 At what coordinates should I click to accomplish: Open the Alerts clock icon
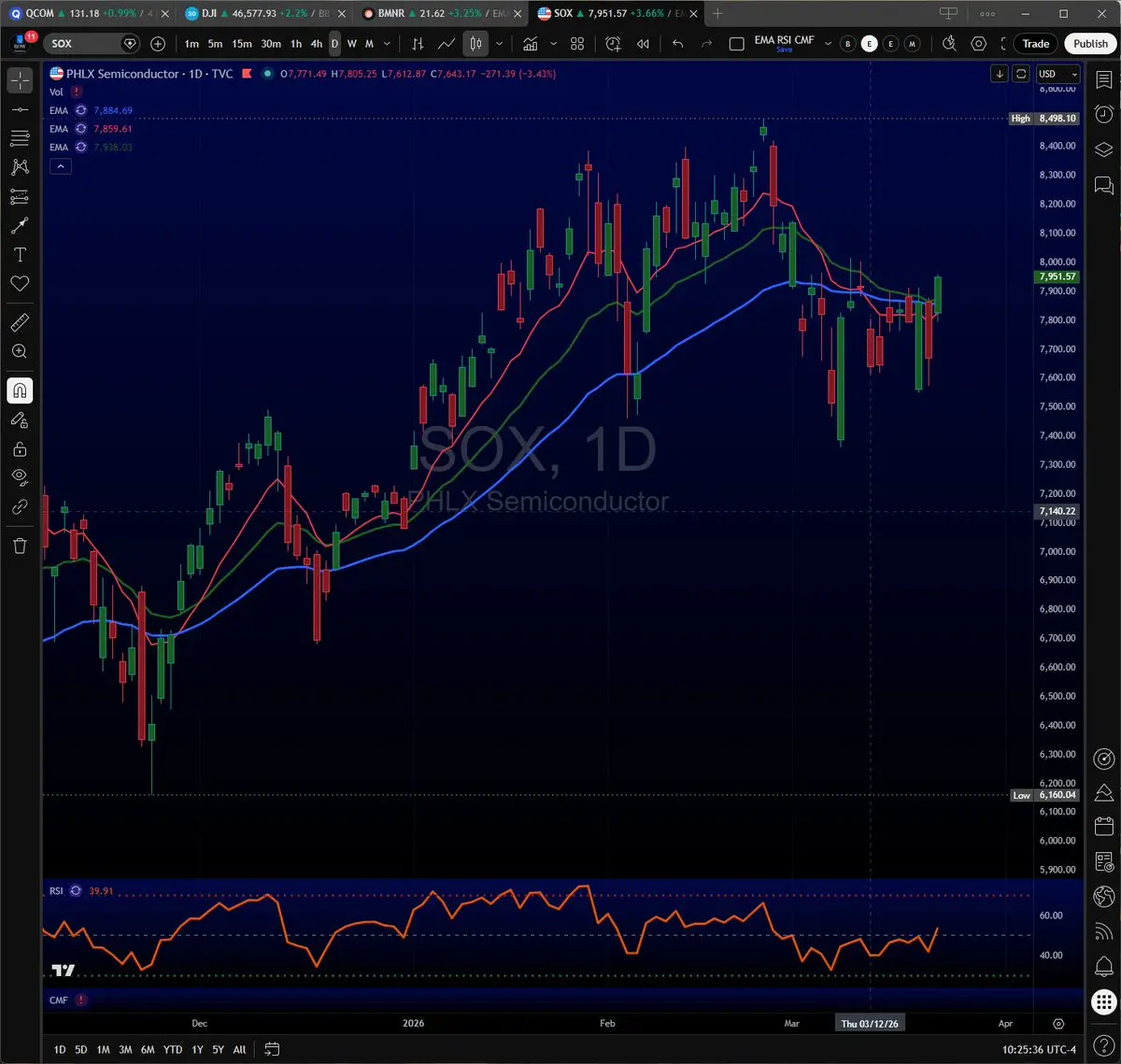pos(1103,116)
